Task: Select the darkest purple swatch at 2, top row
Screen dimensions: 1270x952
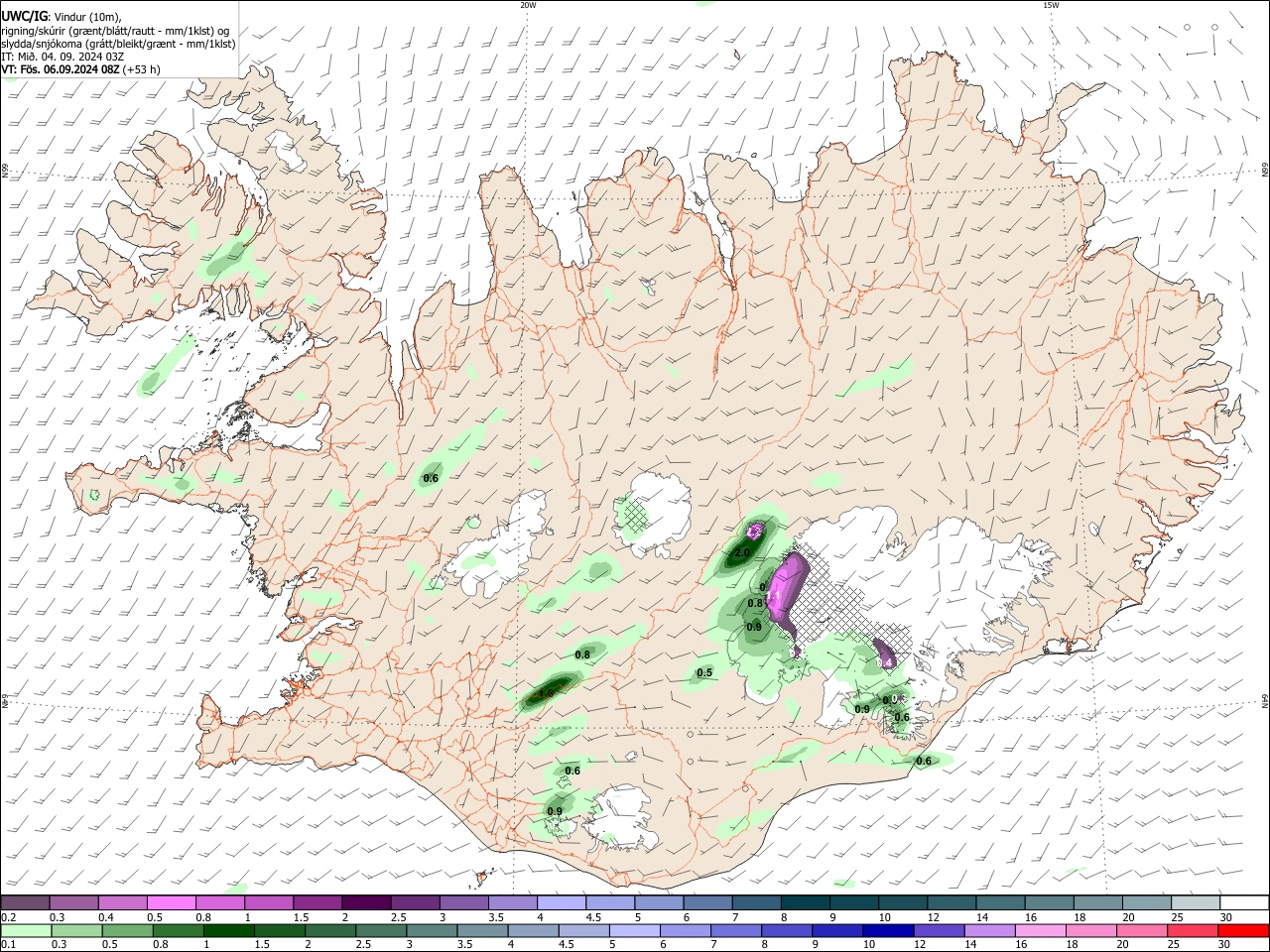Action: 365,902
